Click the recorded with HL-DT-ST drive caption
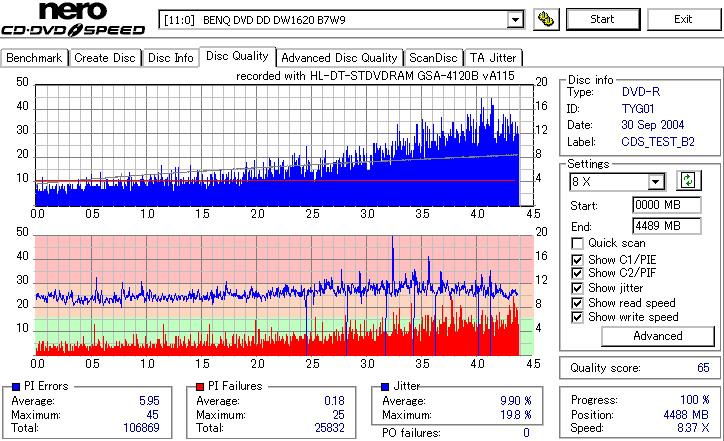Image resolution: width=724 pixels, height=441 pixels. click(x=375, y=76)
